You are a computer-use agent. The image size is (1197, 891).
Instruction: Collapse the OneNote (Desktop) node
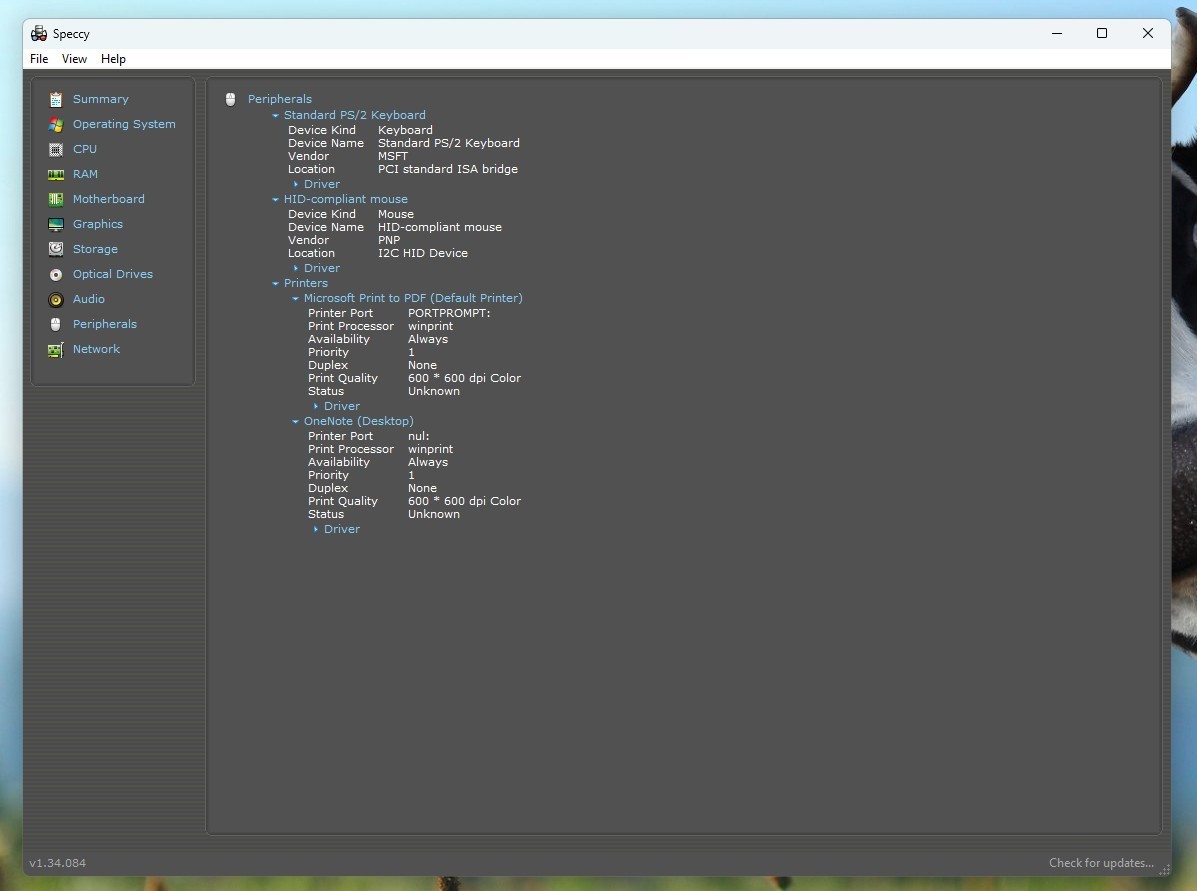295,421
